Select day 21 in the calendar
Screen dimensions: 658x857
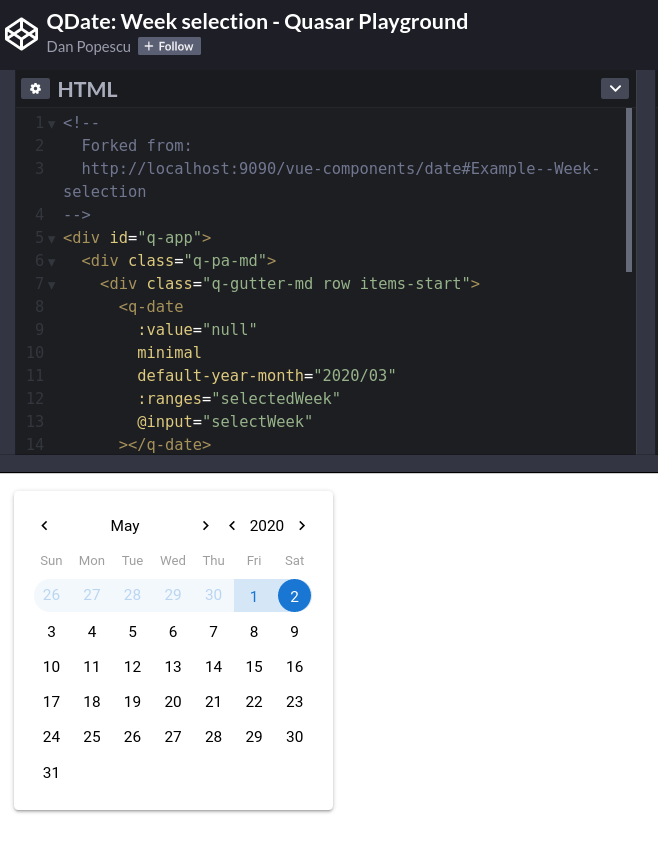click(x=213, y=702)
